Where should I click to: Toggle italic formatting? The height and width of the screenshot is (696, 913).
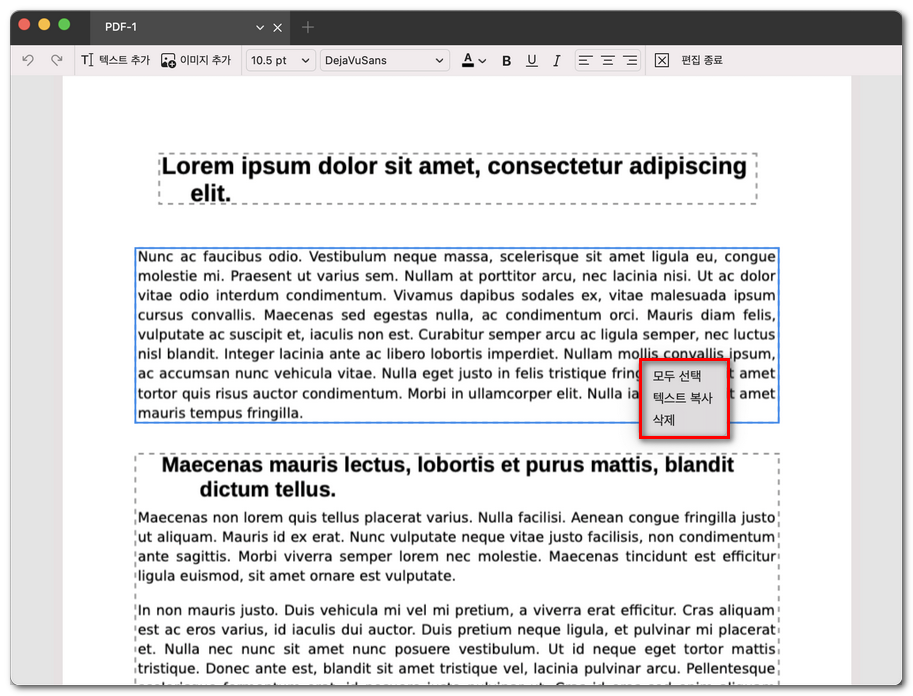557,61
